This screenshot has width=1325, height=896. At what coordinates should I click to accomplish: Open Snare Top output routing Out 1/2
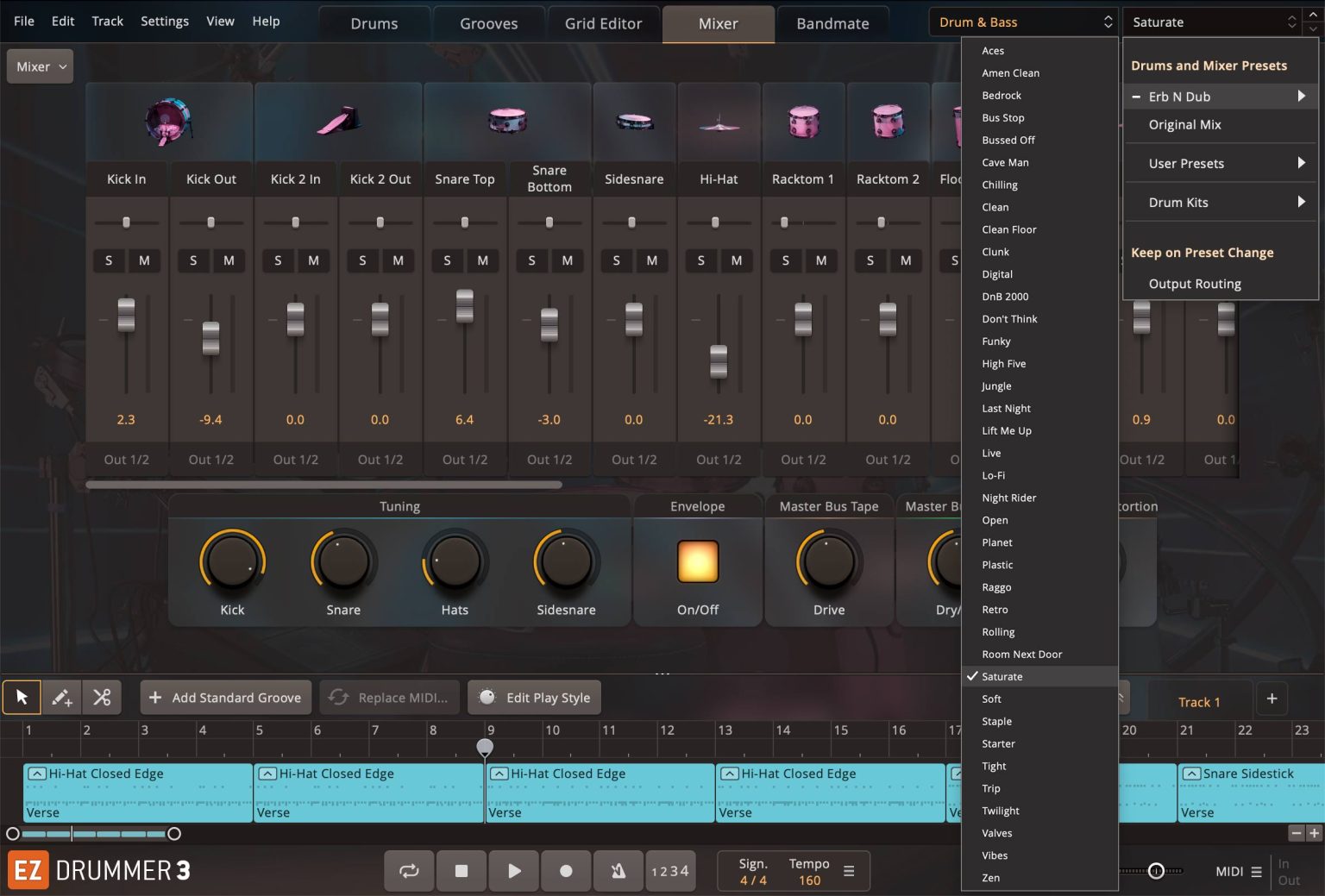tap(465, 460)
